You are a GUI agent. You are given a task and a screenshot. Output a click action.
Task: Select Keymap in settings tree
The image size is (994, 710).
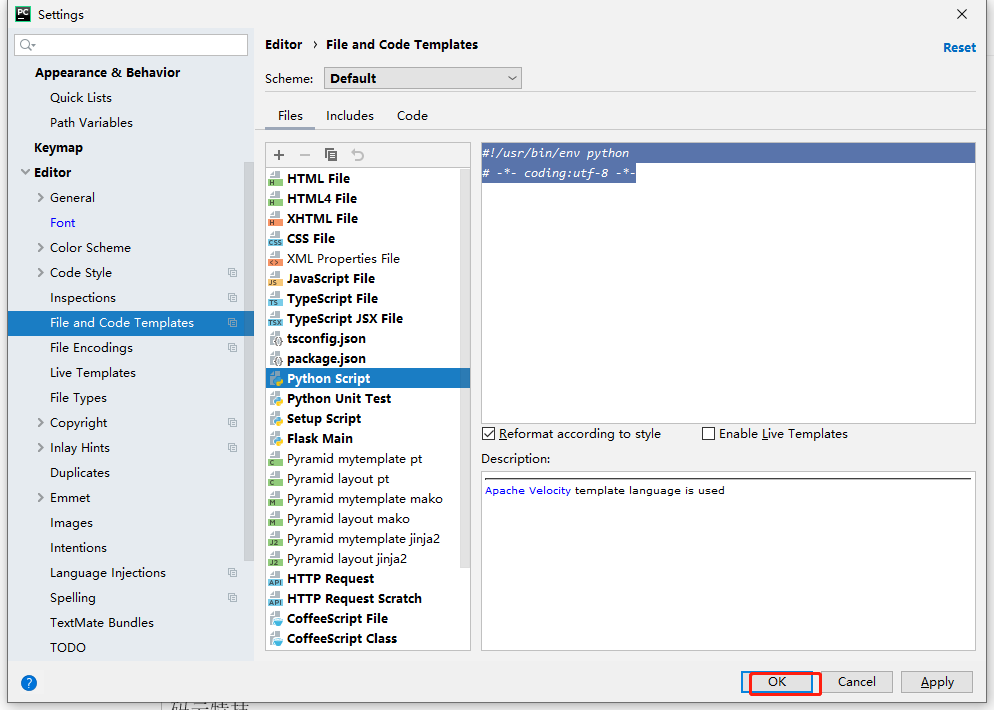[x=58, y=148]
